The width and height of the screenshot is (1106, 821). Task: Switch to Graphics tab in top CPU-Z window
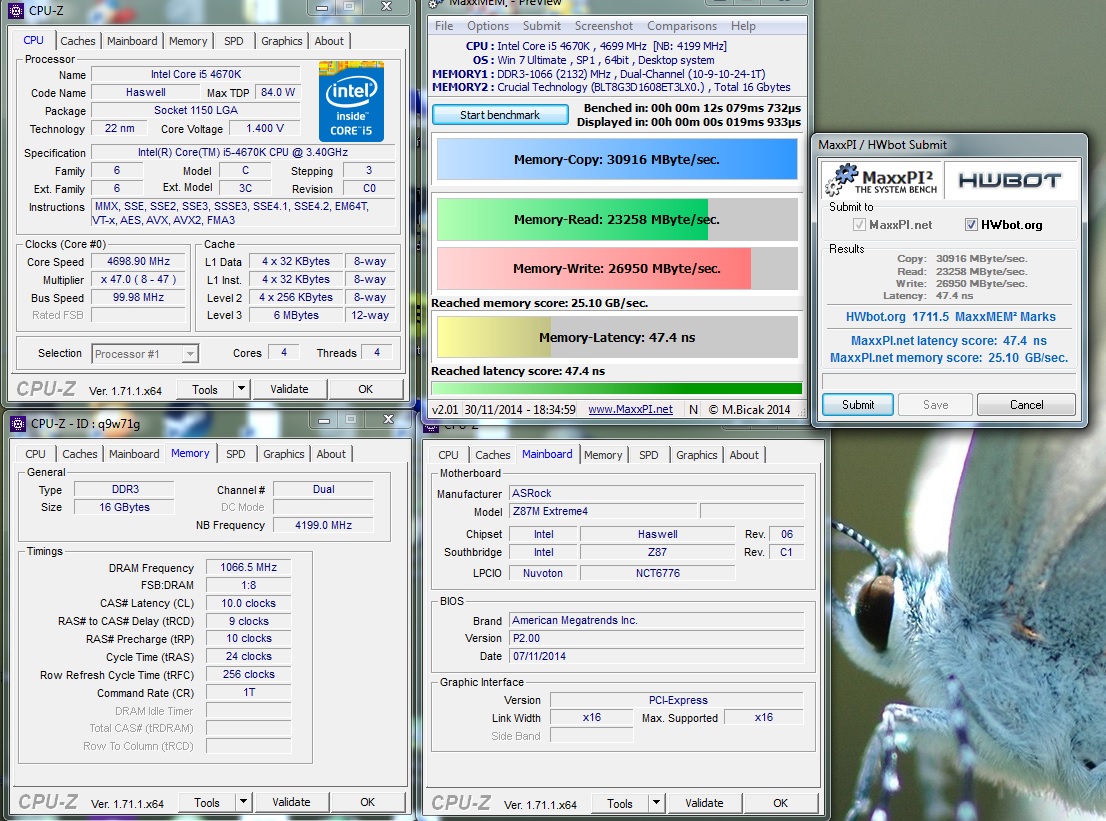281,41
